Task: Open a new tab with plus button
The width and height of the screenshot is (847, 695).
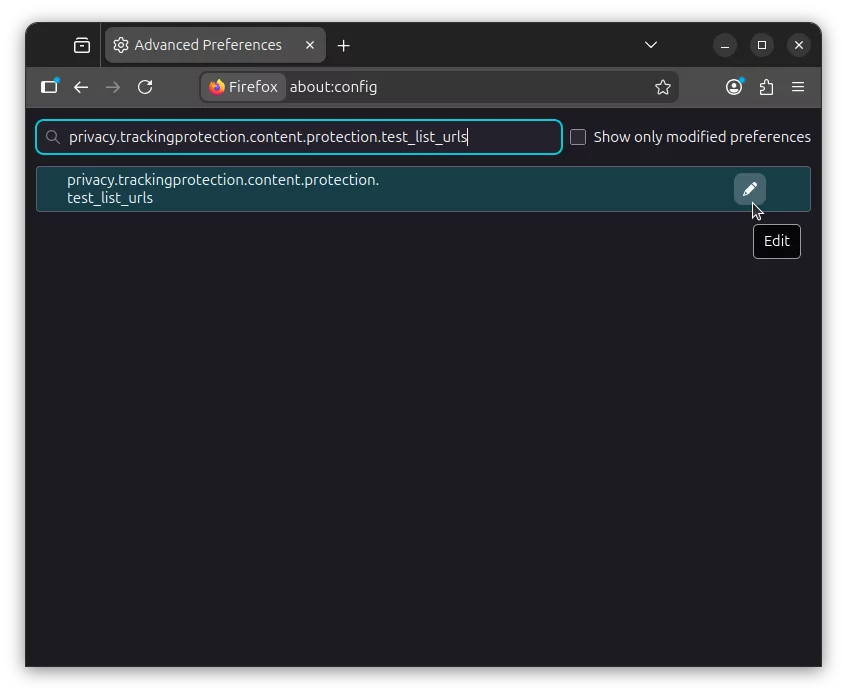Action: pos(344,45)
